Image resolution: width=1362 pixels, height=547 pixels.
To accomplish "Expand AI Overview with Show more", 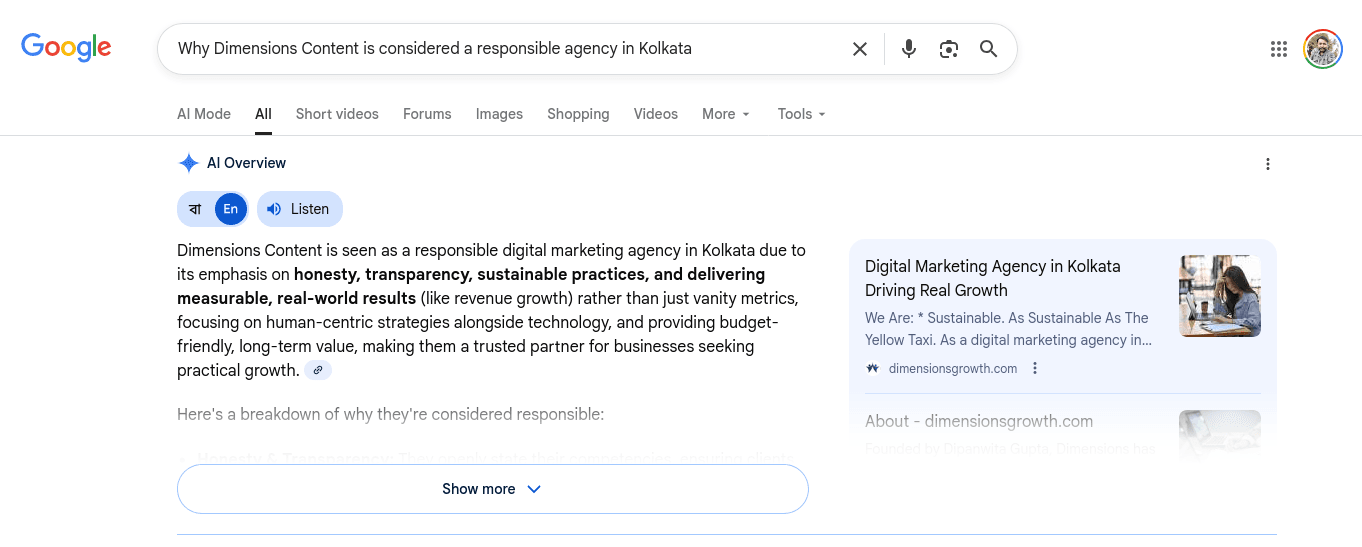I will tap(492, 489).
